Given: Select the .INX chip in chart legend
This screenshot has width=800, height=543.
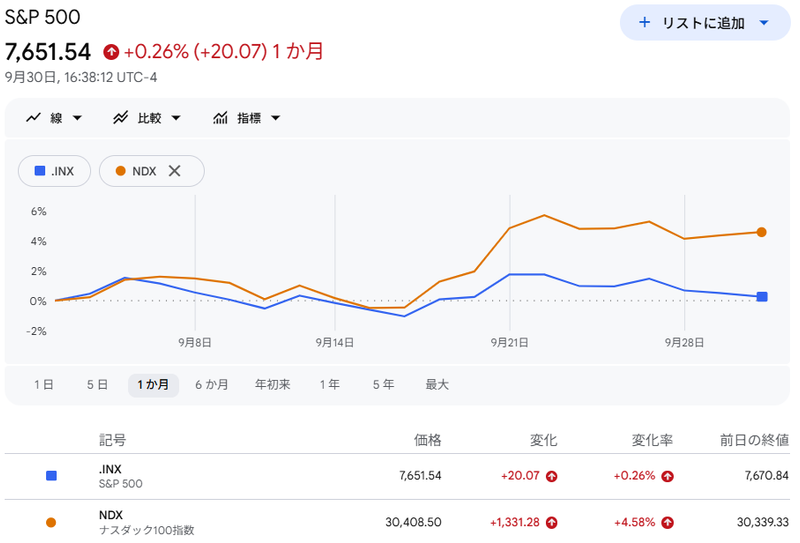Looking at the screenshot, I should [x=55, y=171].
